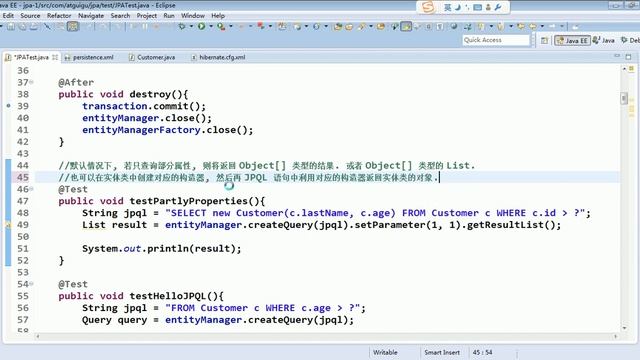
Task: Switch to the Customer.java tab
Action: pos(152,57)
